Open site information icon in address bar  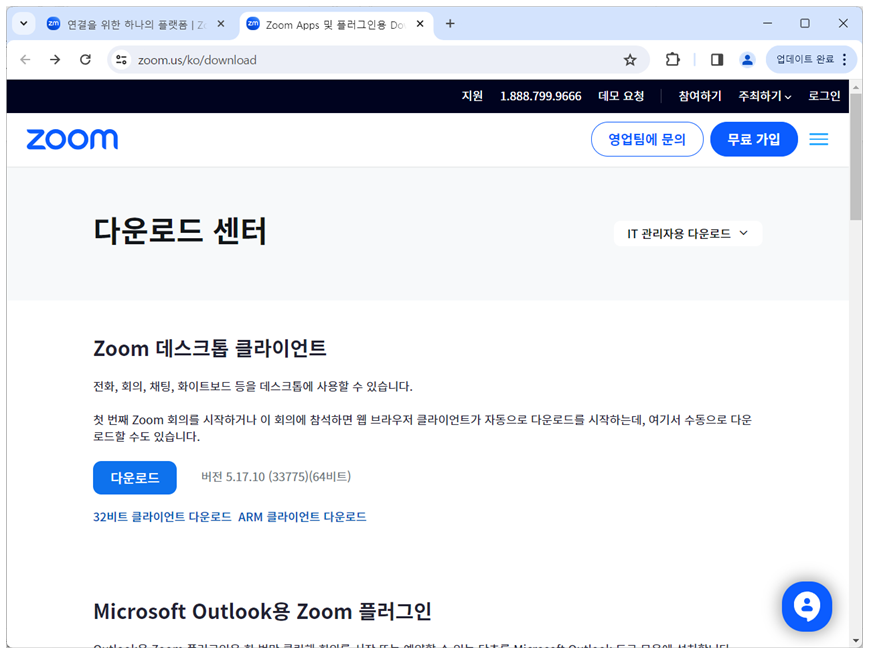click(121, 60)
